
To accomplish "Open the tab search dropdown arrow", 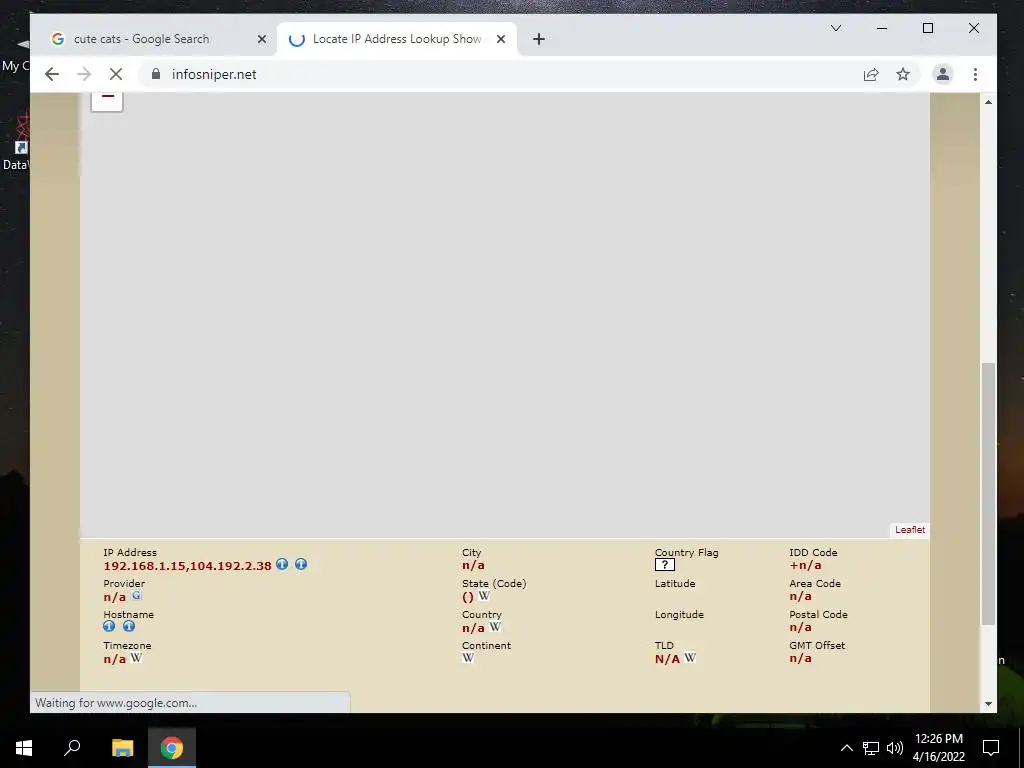I will (836, 28).
